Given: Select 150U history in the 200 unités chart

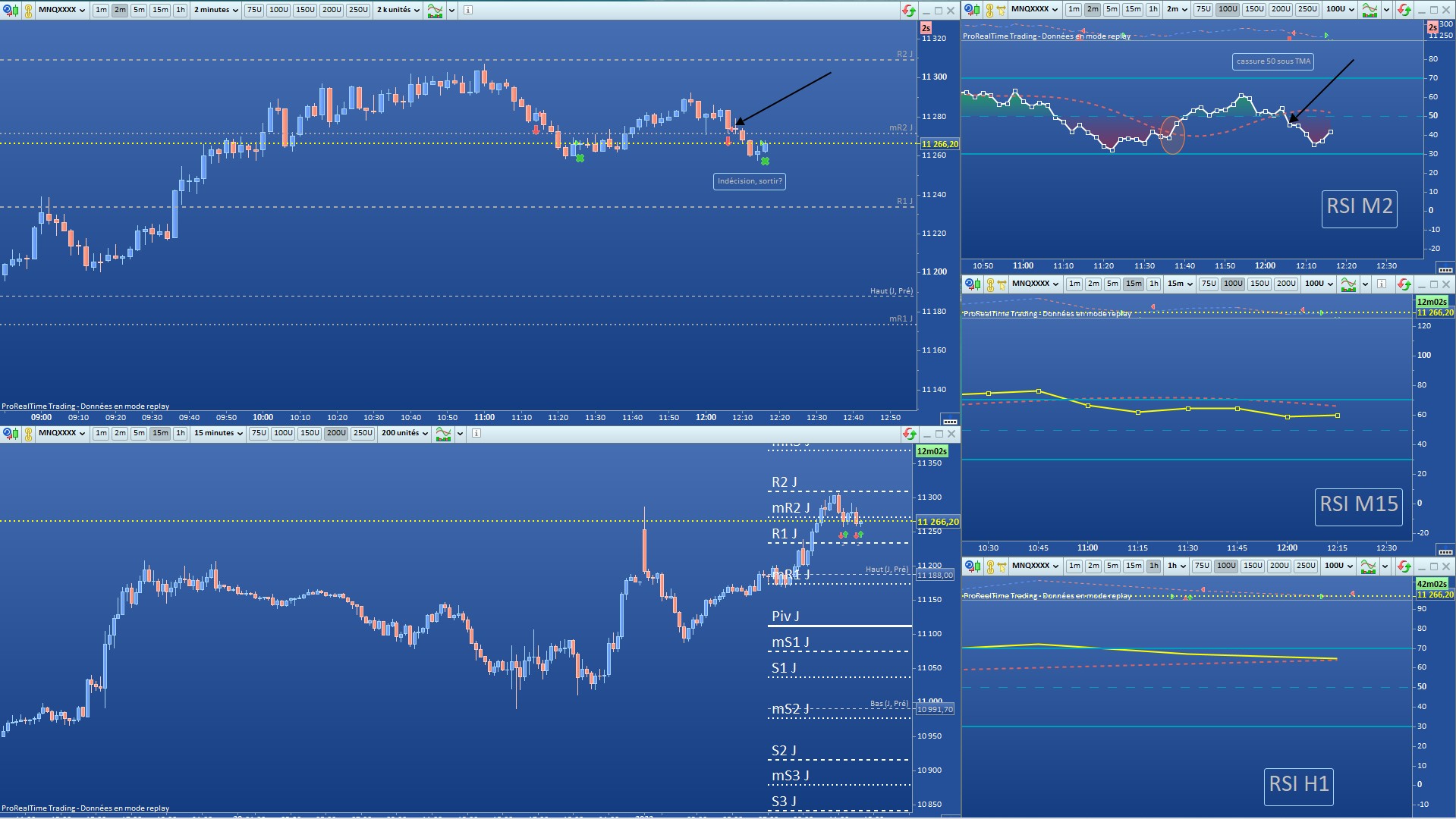Looking at the screenshot, I should (x=310, y=433).
